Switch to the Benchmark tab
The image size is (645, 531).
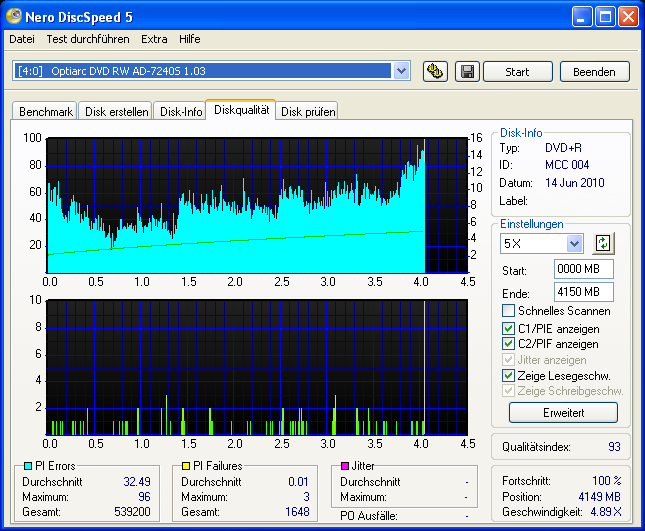click(45, 111)
